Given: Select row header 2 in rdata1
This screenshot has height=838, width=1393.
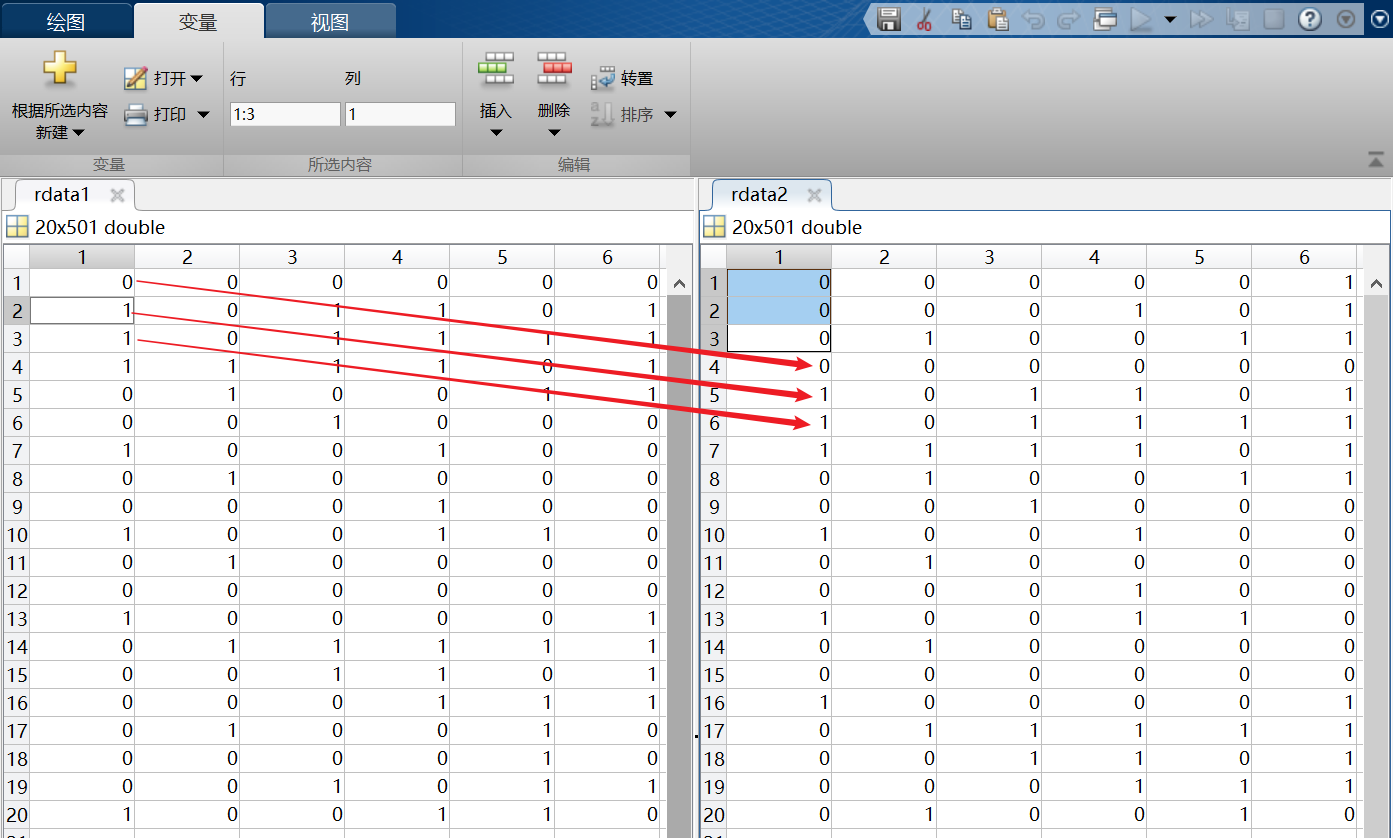Looking at the screenshot, I should tap(17, 311).
